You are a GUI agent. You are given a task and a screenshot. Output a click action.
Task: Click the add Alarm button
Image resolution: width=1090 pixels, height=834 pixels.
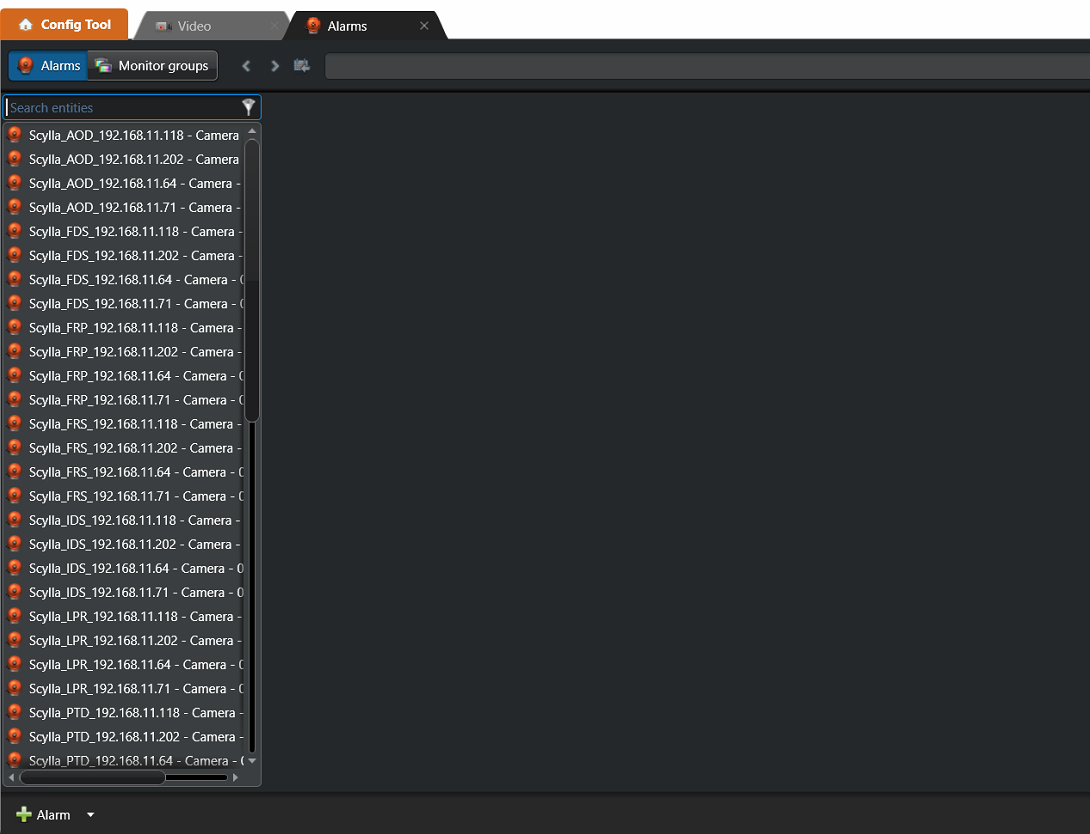(x=44, y=815)
